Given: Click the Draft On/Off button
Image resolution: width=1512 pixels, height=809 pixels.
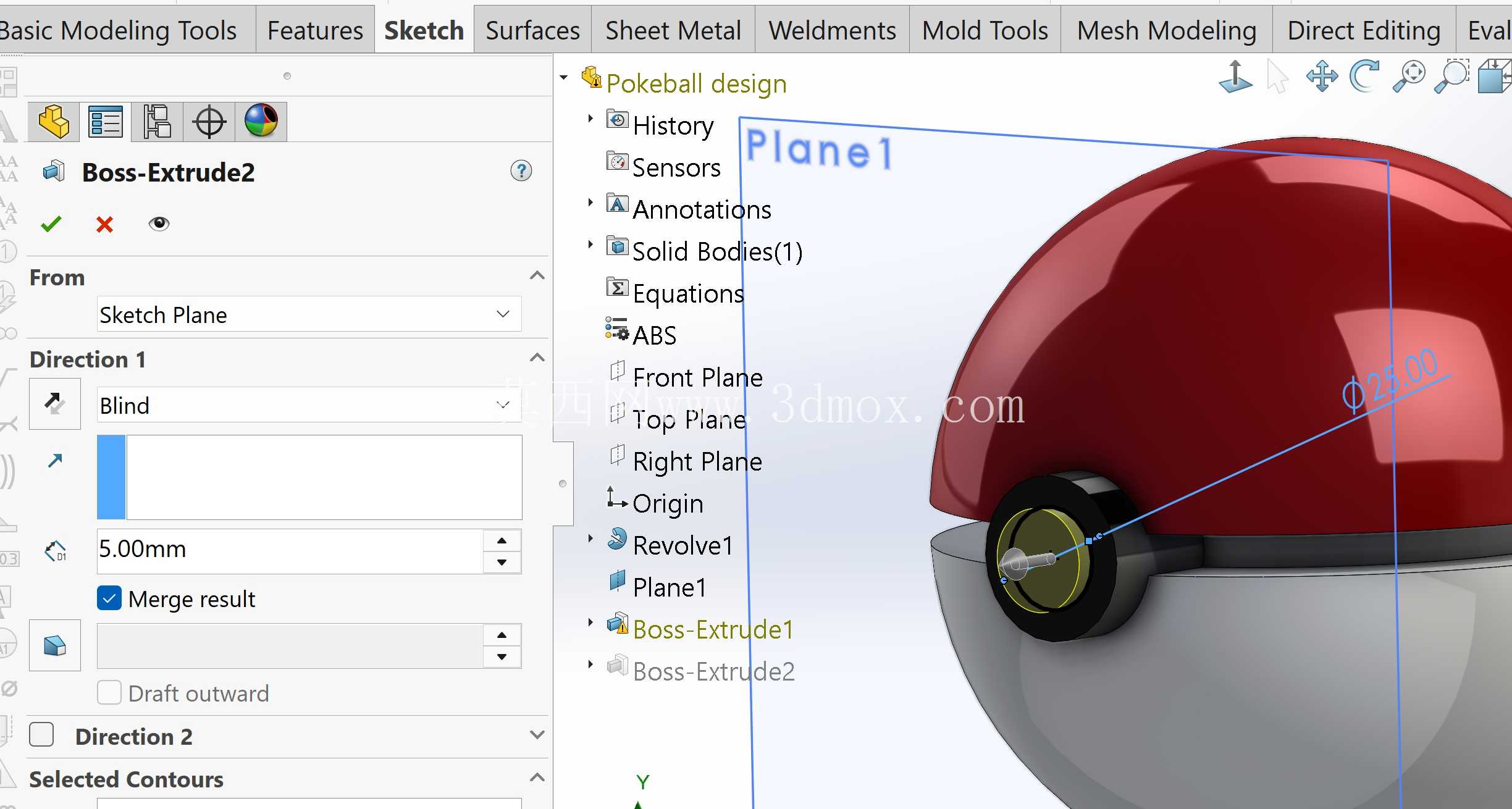Looking at the screenshot, I should tap(55, 645).
